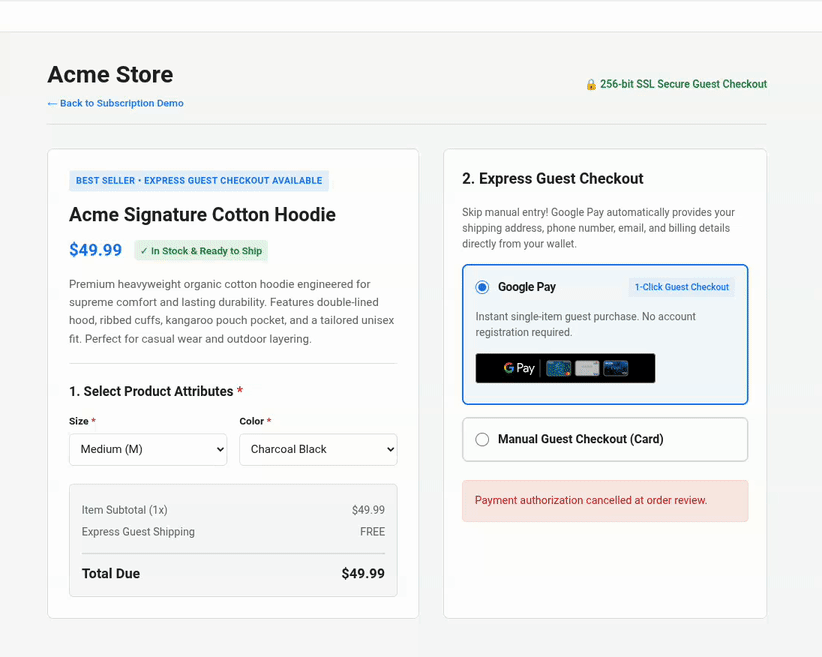Click the Google G logo in pay button
This screenshot has height=657, width=822.
(x=509, y=368)
